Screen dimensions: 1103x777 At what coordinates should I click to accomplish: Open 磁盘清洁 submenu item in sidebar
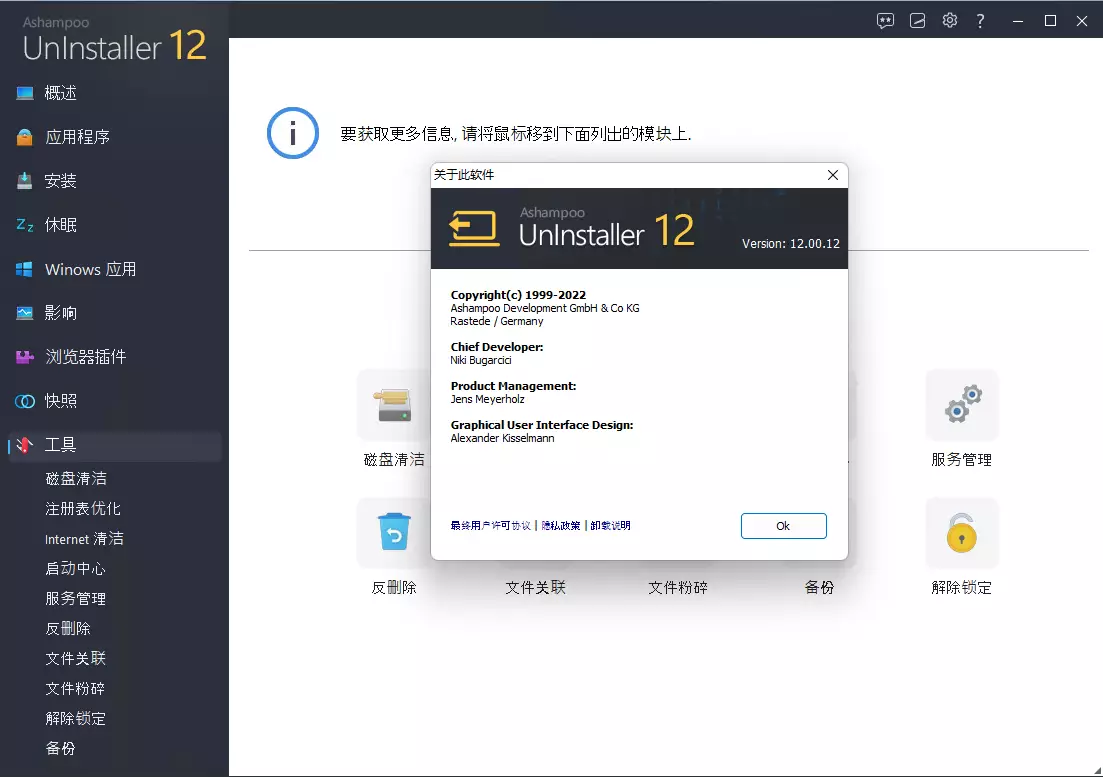pos(76,479)
